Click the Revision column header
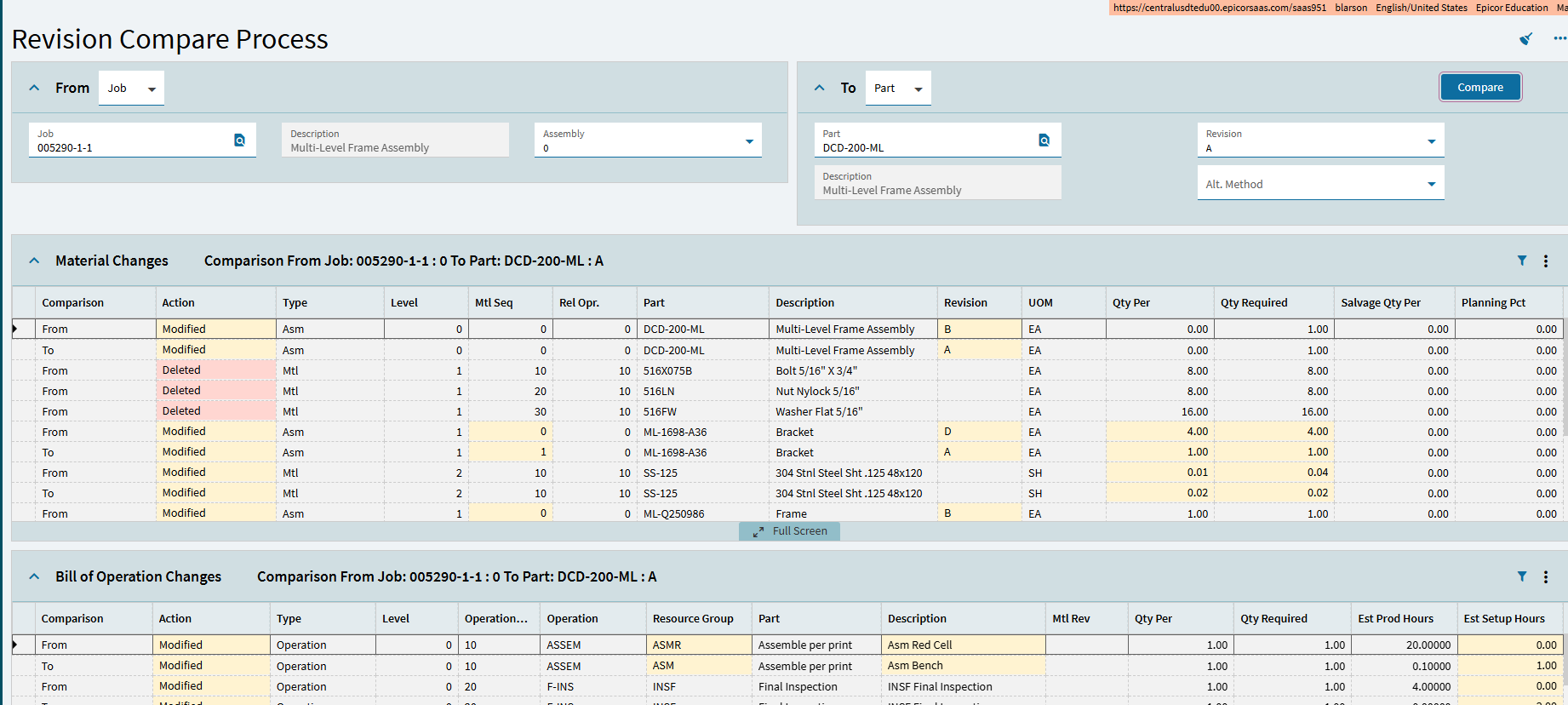This screenshot has height=705, width=1568. point(980,302)
